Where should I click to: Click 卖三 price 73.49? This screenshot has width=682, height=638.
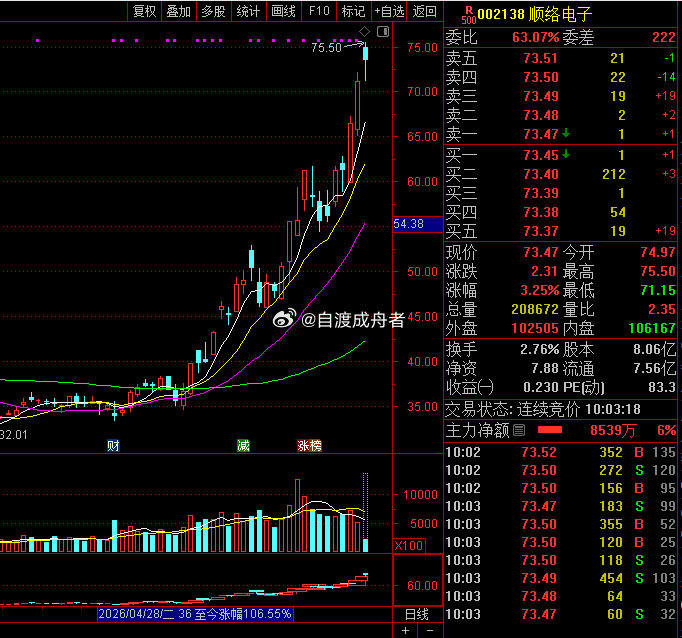pyautogui.click(x=541, y=96)
